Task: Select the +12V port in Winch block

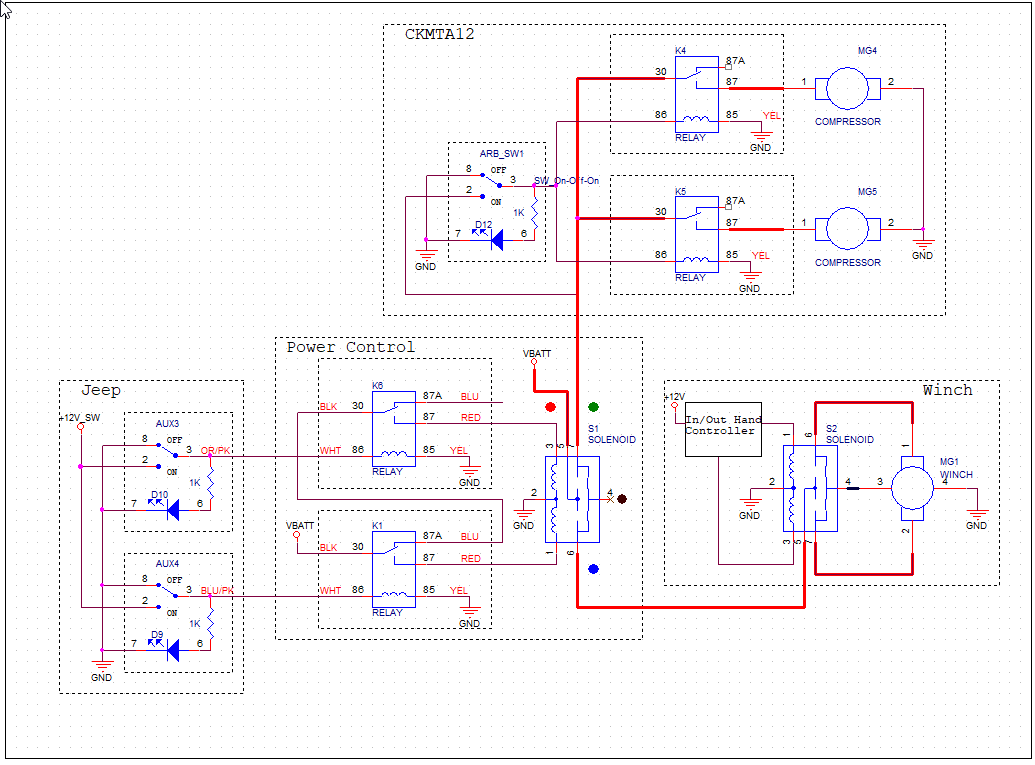Action: [674, 401]
